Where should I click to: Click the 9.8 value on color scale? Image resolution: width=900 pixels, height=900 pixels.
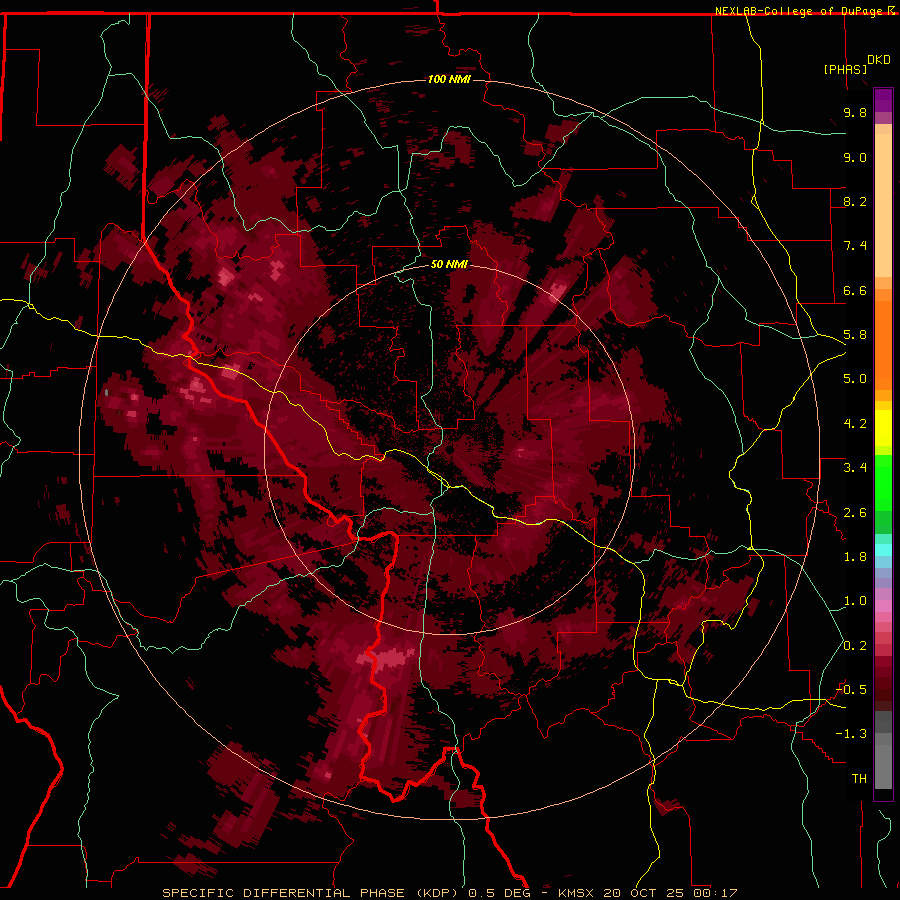click(x=855, y=112)
